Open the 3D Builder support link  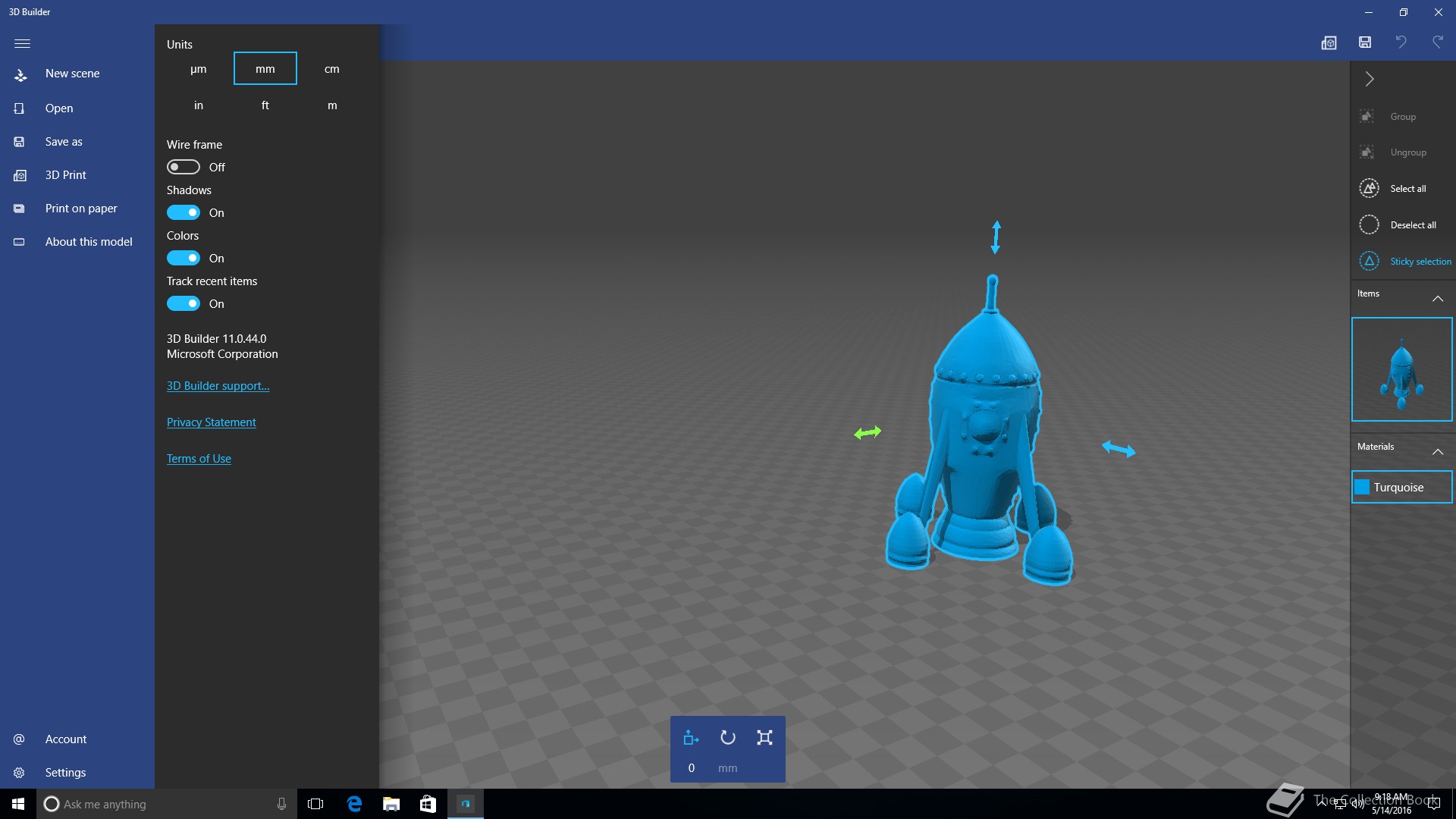218,386
